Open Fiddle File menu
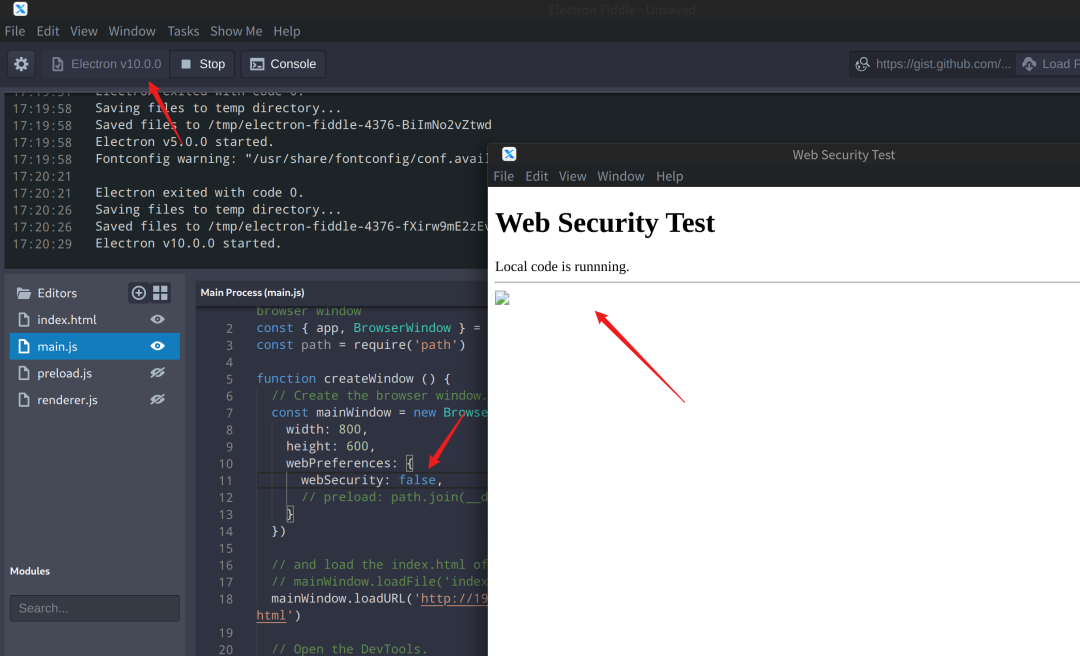This screenshot has height=656, width=1080. [x=14, y=31]
